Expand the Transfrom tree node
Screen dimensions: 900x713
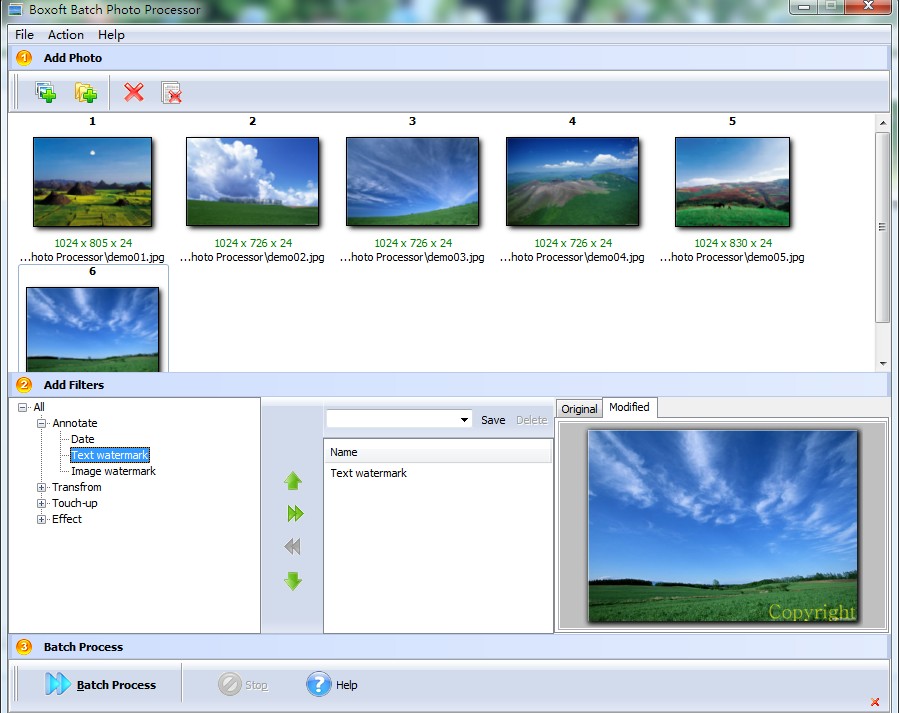[41, 487]
